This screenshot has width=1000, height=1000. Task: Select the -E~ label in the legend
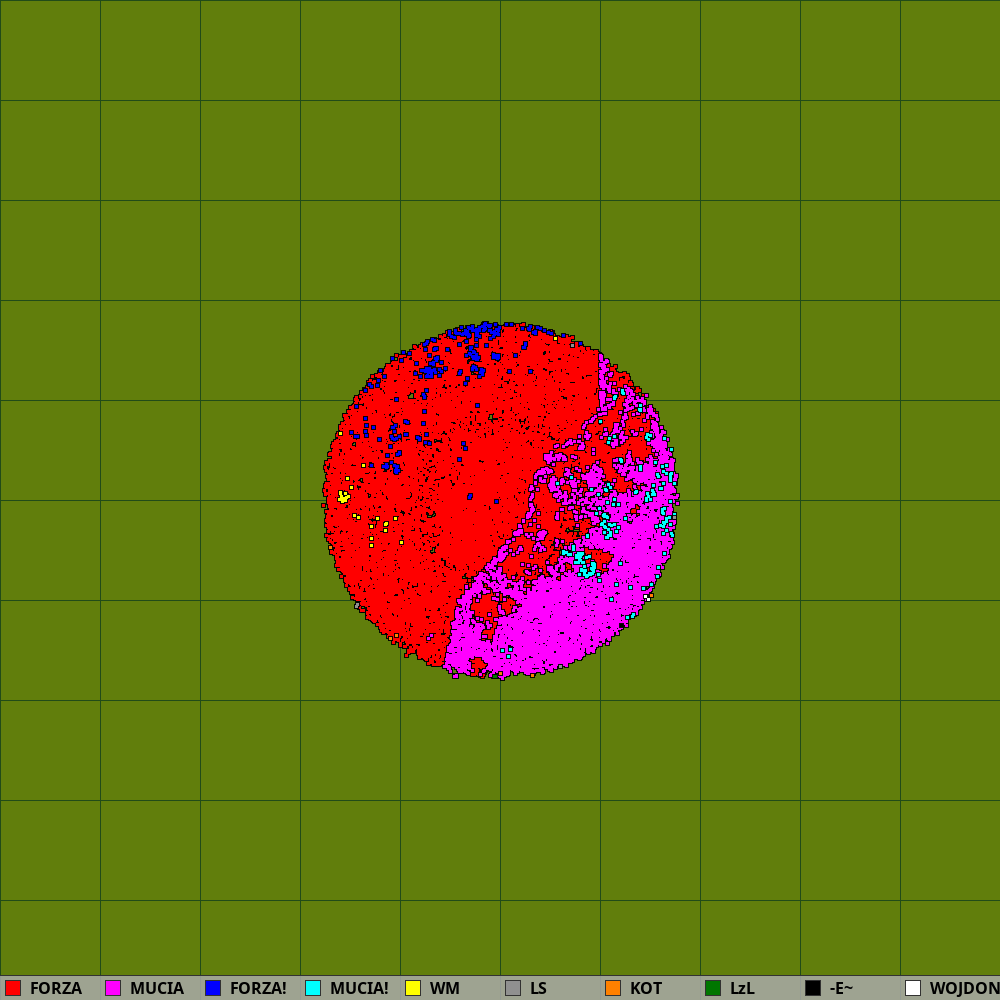tap(841, 989)
